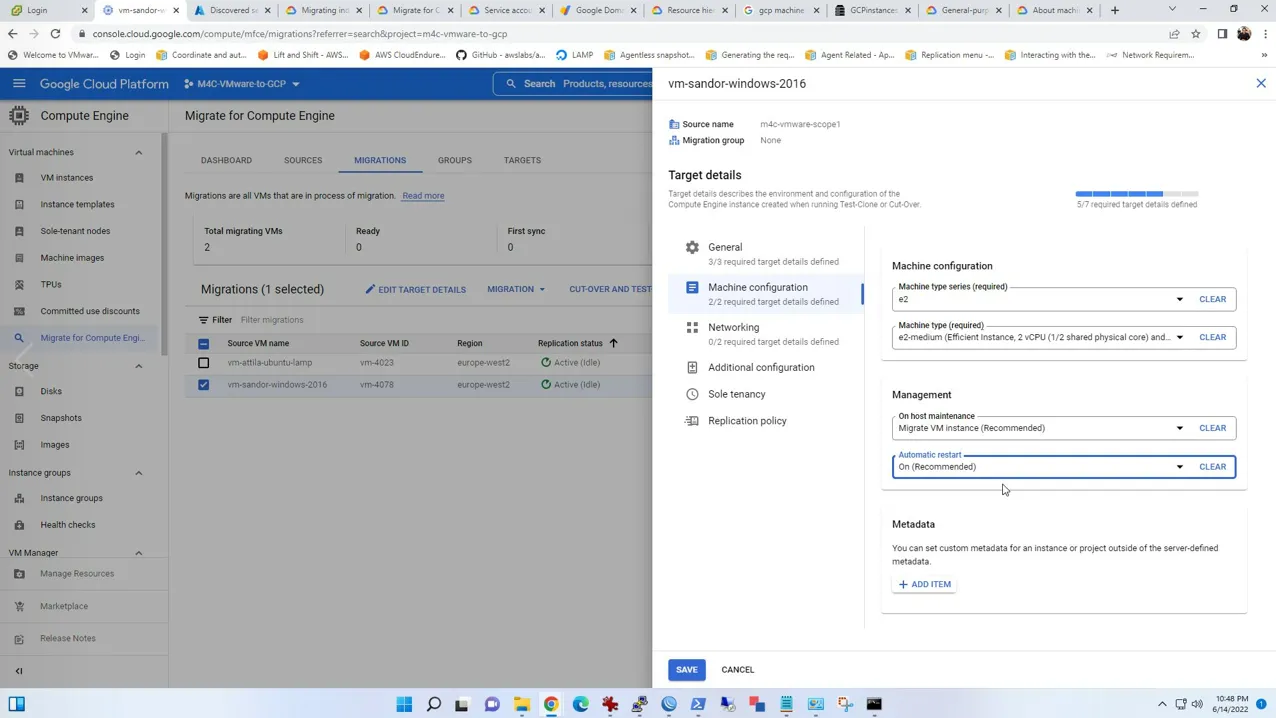The width and height of the screenshot is (1276, 718).
Task: Open Windows taskbar search
Action: pos(434,704)
